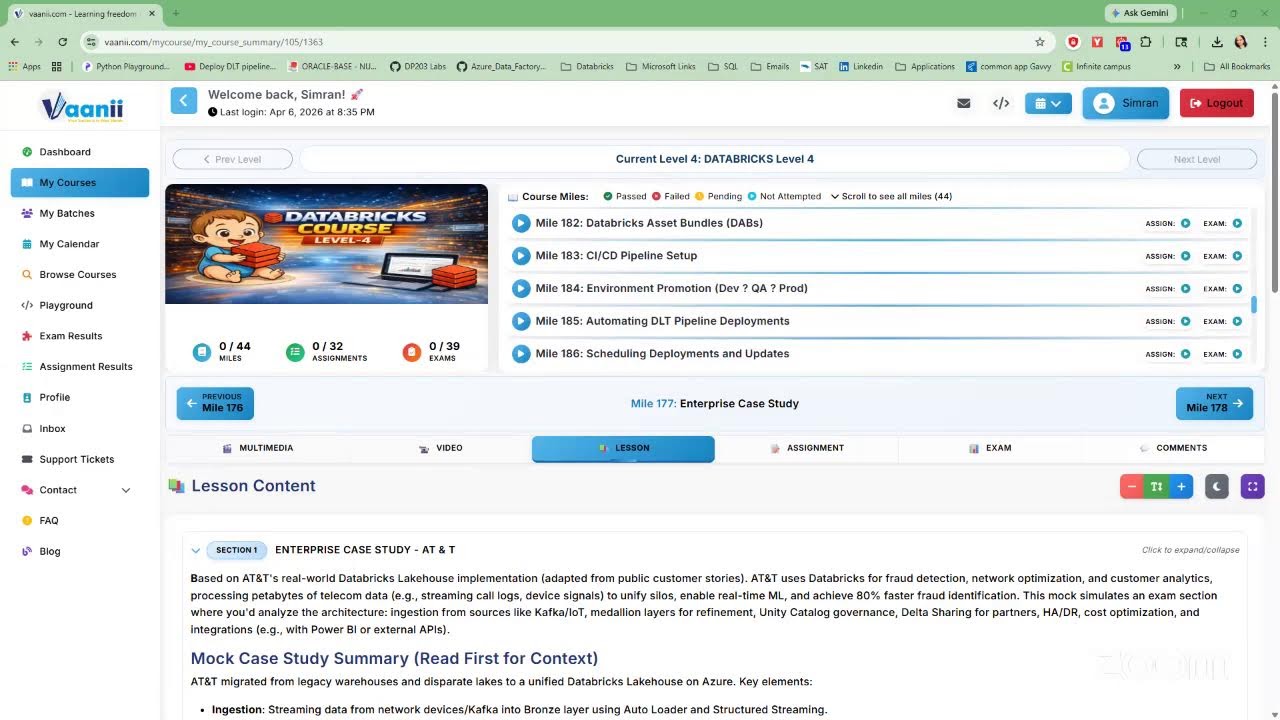1280x720 pixels.
Task: Click the ASSIGN icon for Mile 184
Action: (1185, 289)
